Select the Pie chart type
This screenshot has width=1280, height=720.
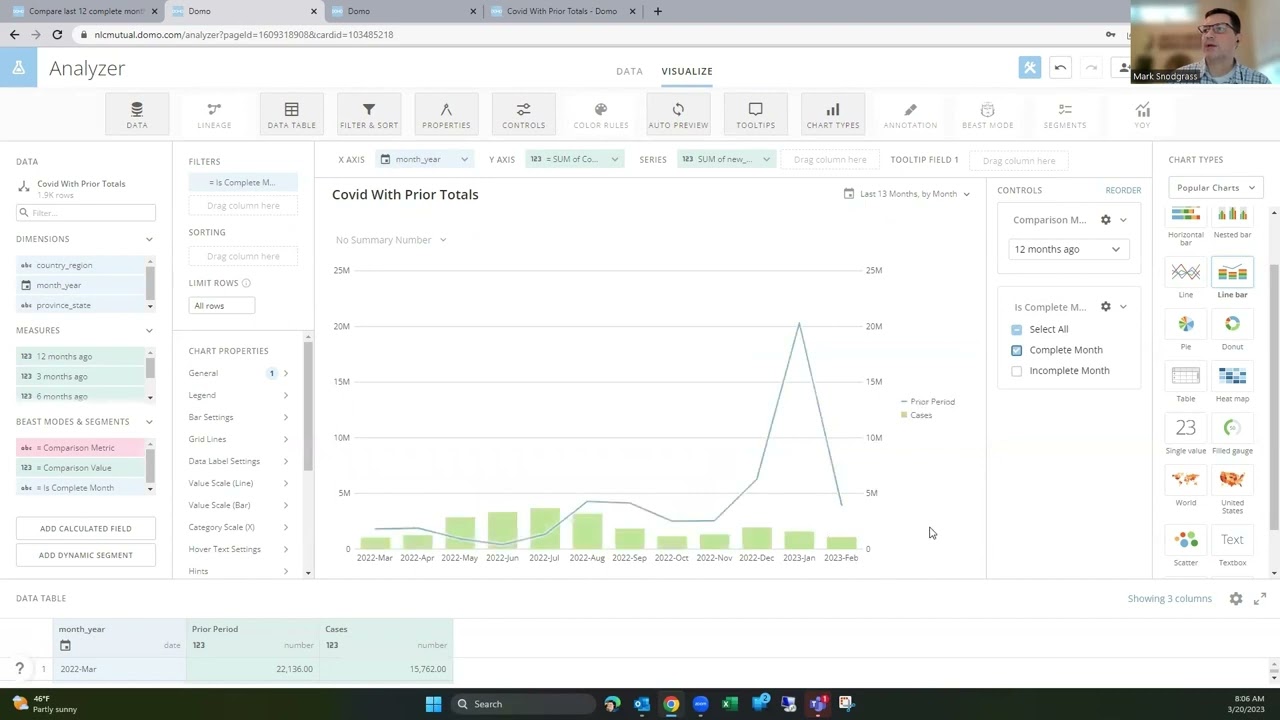tap(1186, 331)
